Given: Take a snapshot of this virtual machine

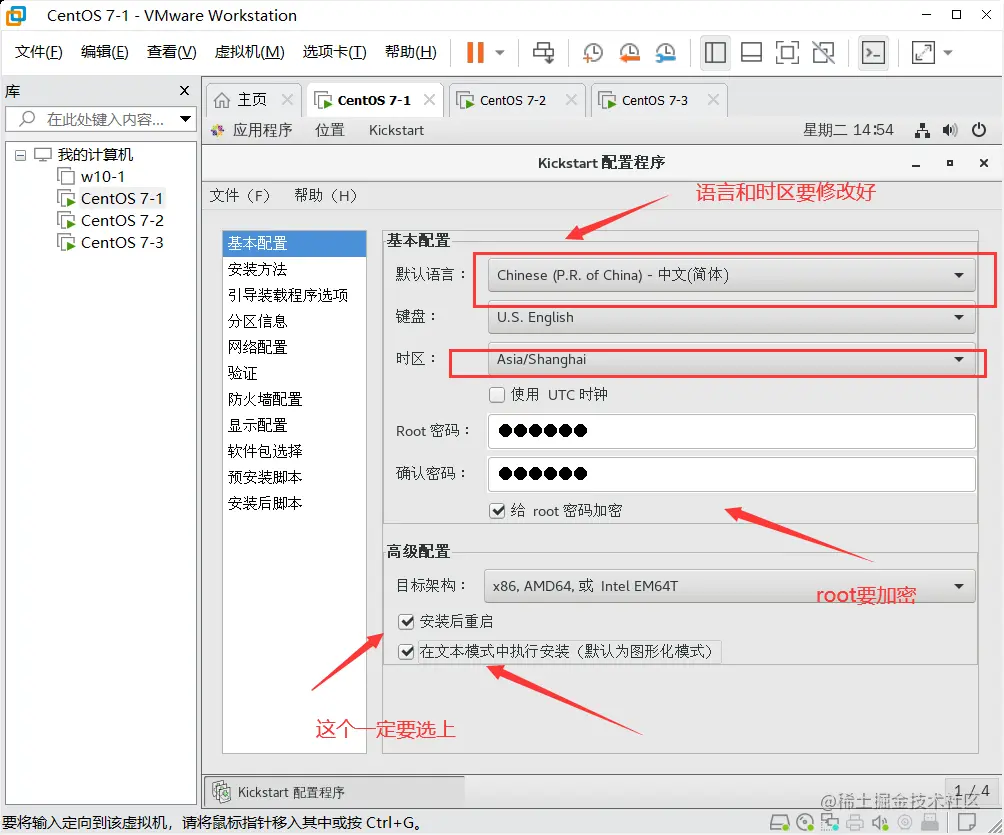Looking at the screenshot, I should click(593, 53).
